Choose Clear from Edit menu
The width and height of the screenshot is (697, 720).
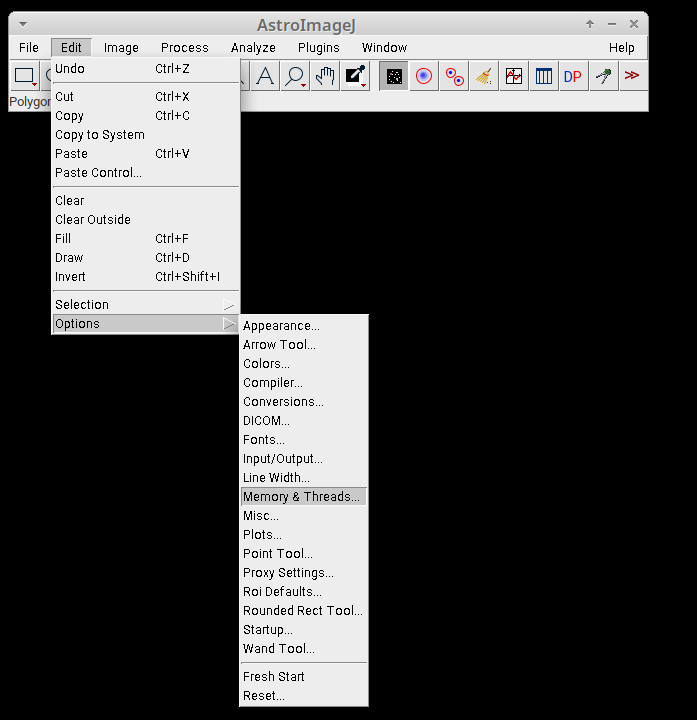pyautogui.click(x=146, y=201)
